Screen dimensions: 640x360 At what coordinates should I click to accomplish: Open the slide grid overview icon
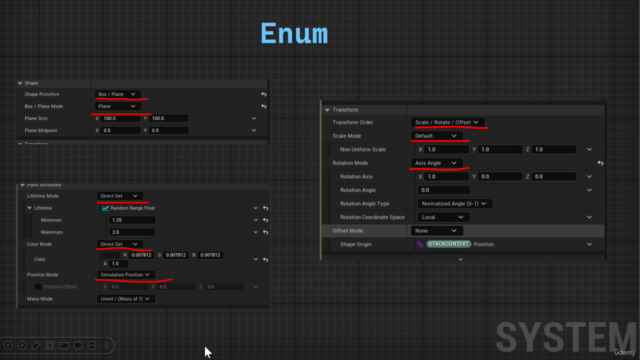pyautogui.click(x=50, y=345)
